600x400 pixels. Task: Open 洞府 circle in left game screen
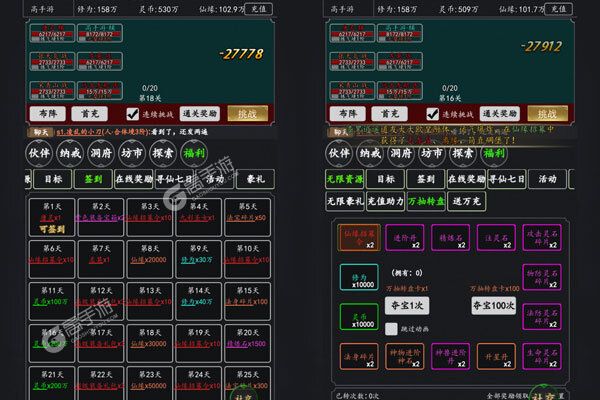point(101,153)
